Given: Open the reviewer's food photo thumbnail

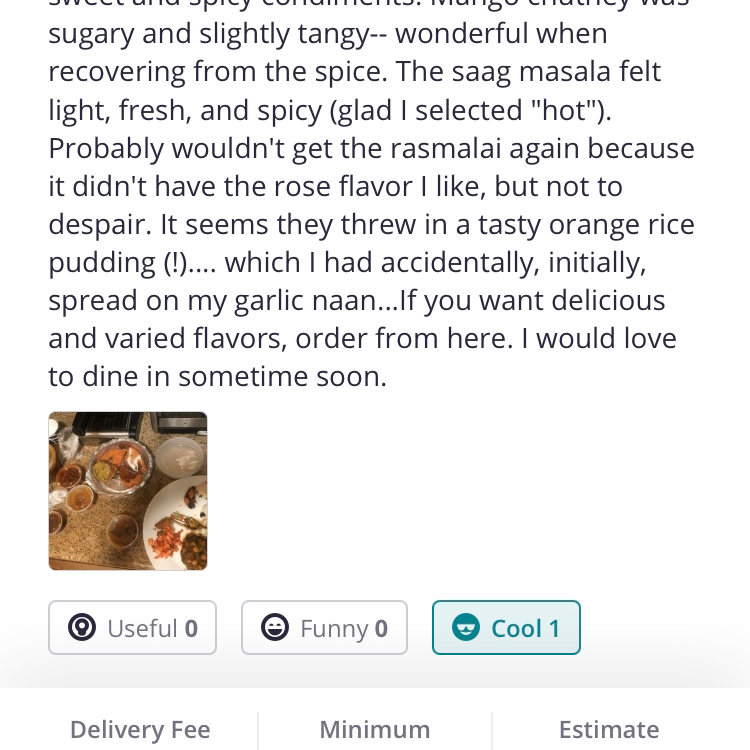Looking at the screenshot, I should 128,491.
